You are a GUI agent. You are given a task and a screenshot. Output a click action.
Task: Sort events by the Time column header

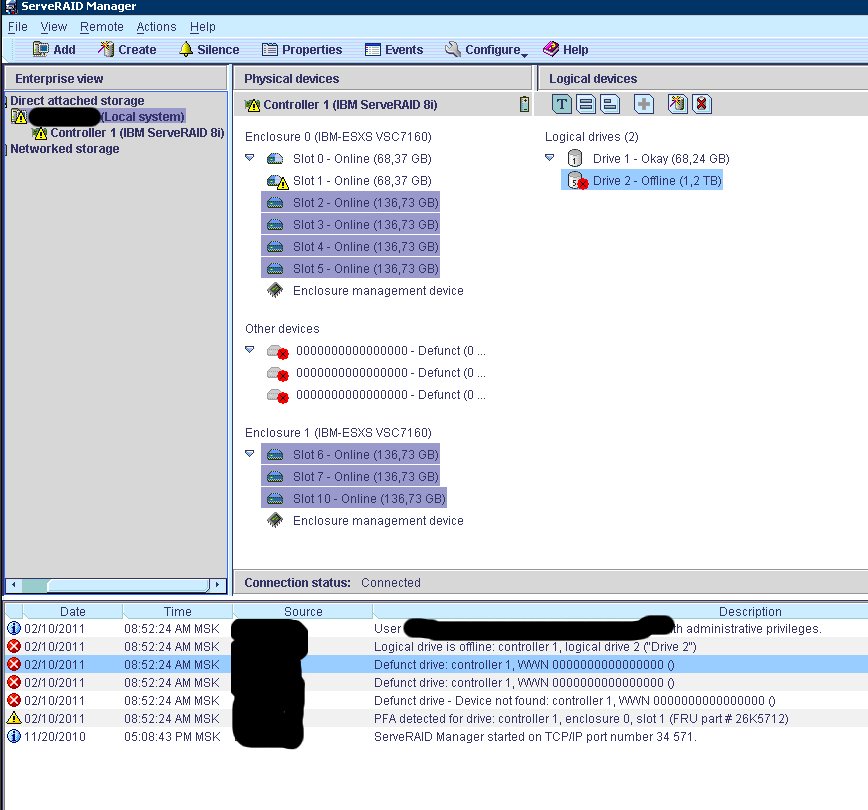point(178,611)
